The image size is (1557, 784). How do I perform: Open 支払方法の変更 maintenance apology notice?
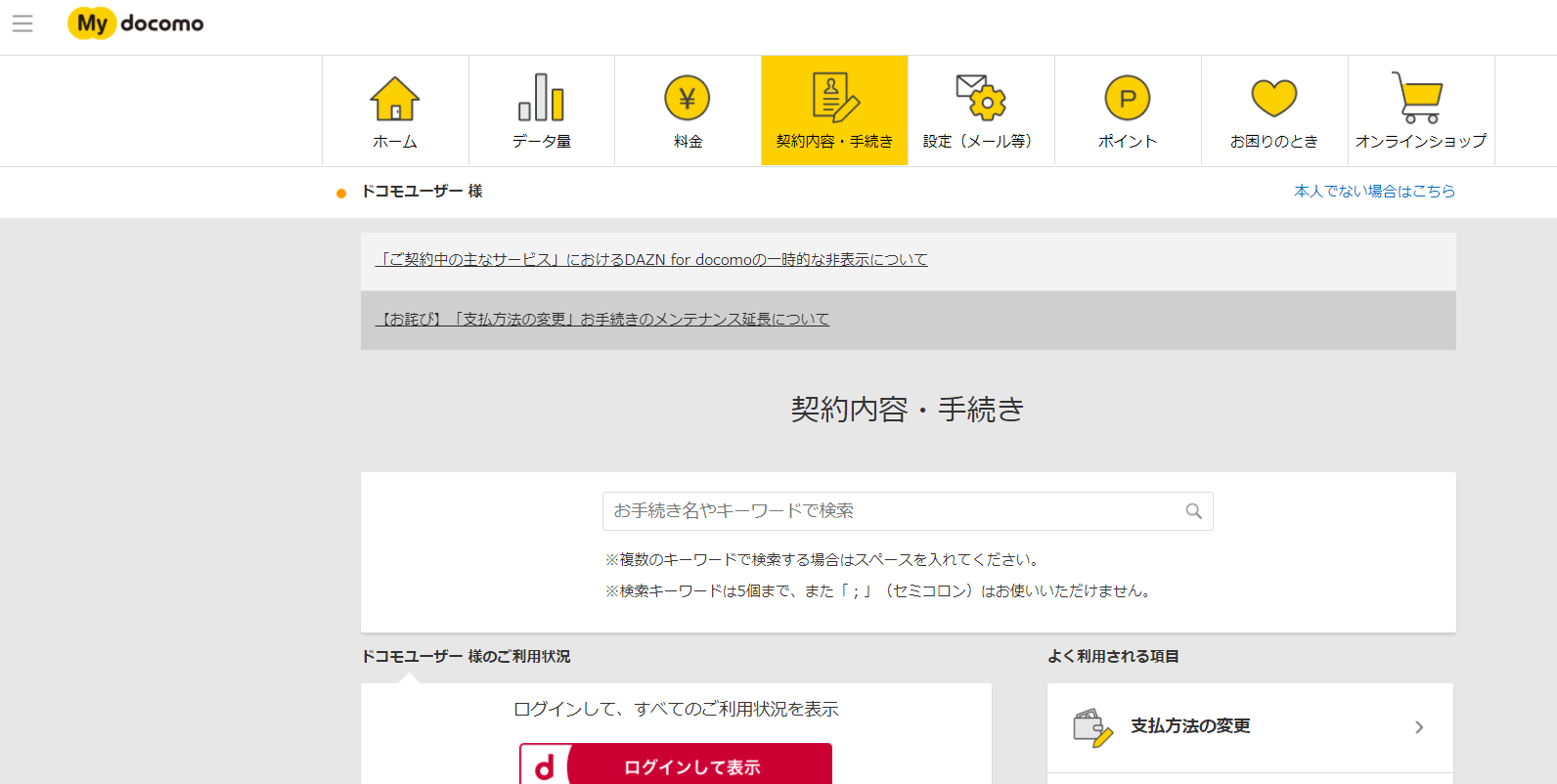[602, 320]
